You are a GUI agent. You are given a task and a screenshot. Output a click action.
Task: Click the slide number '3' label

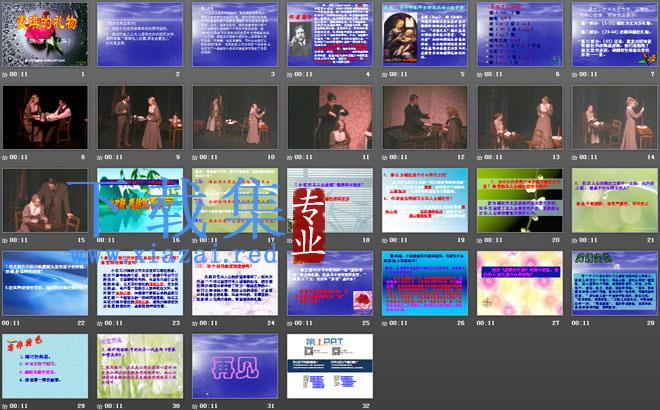tap(273, 75)
